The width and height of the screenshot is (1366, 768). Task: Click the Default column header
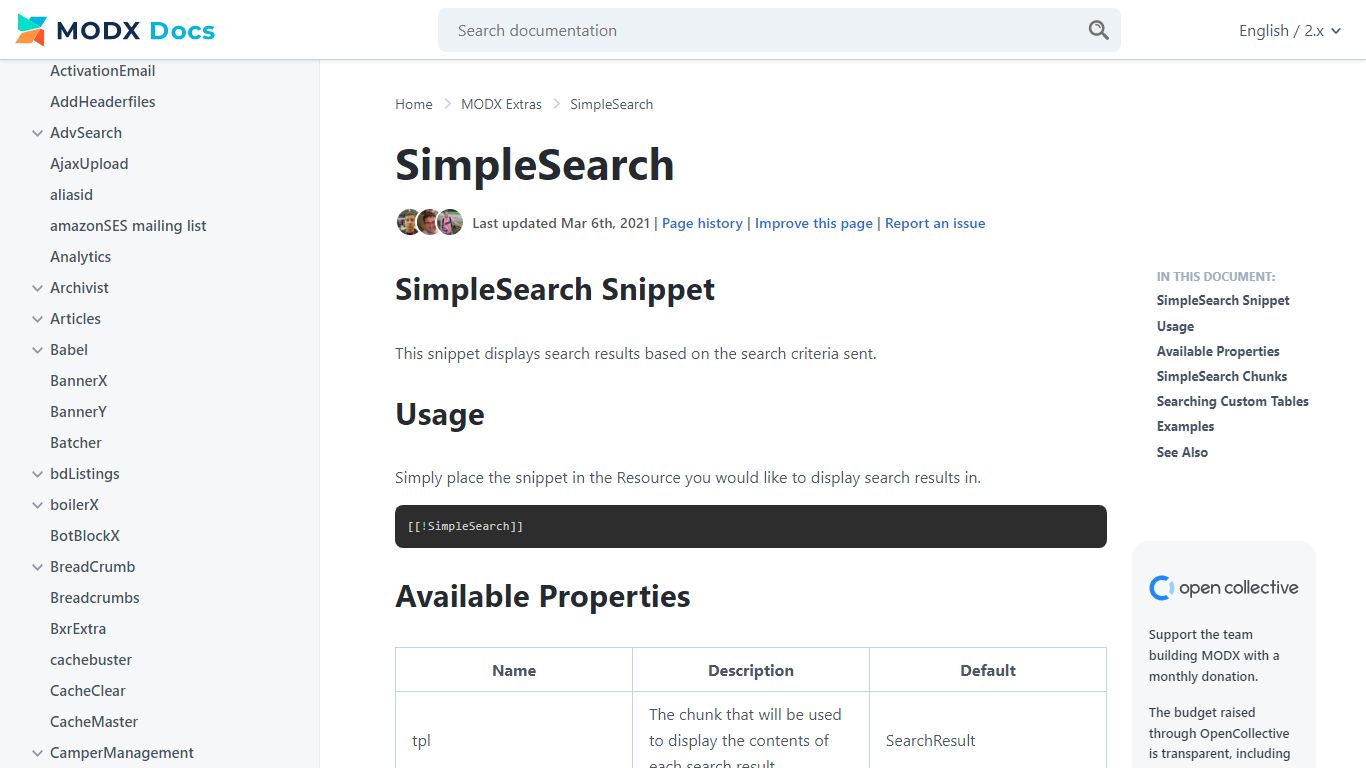988,671
